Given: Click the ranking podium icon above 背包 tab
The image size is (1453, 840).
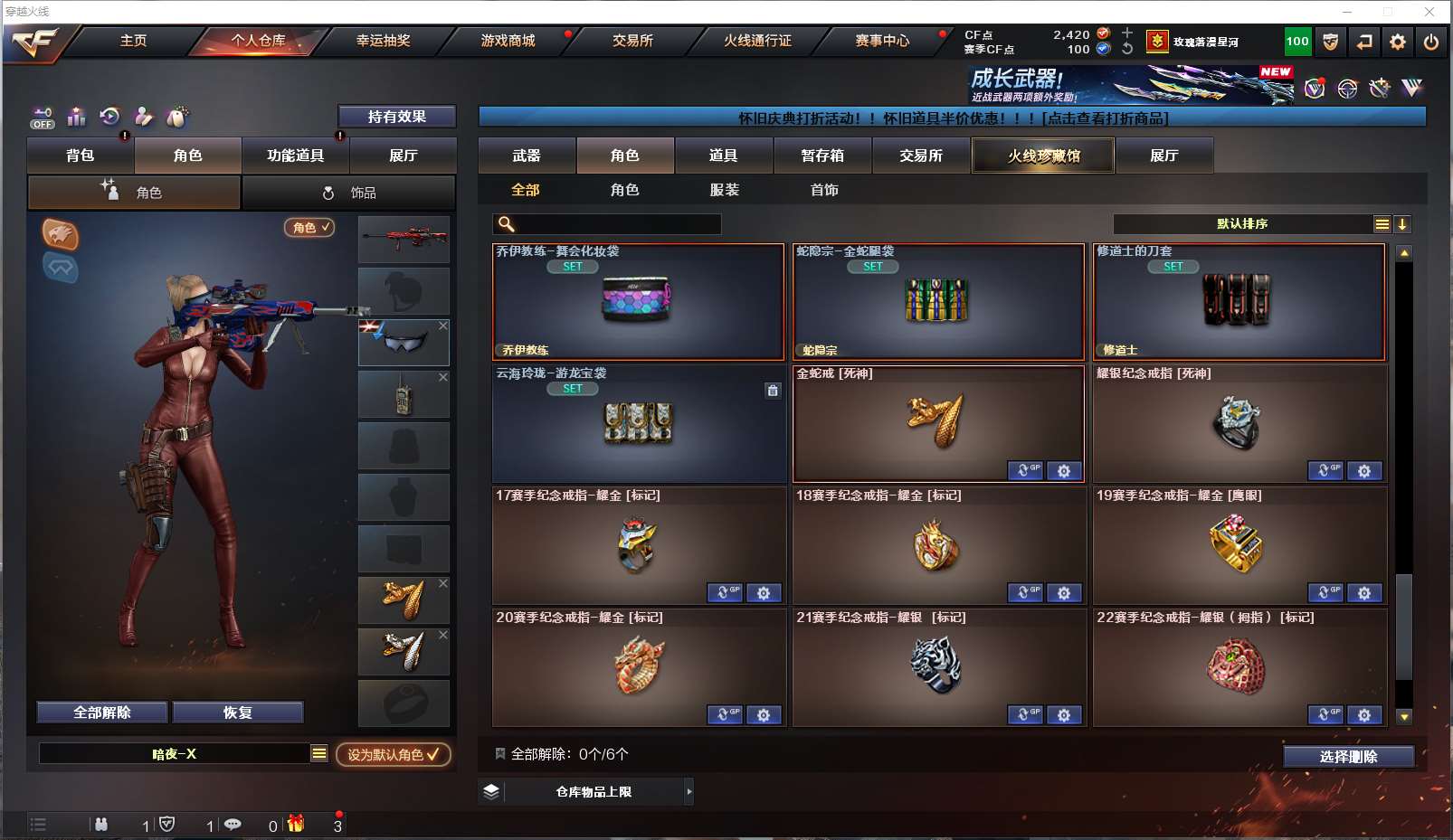Looking at the screenshot, I should [77, 117].
